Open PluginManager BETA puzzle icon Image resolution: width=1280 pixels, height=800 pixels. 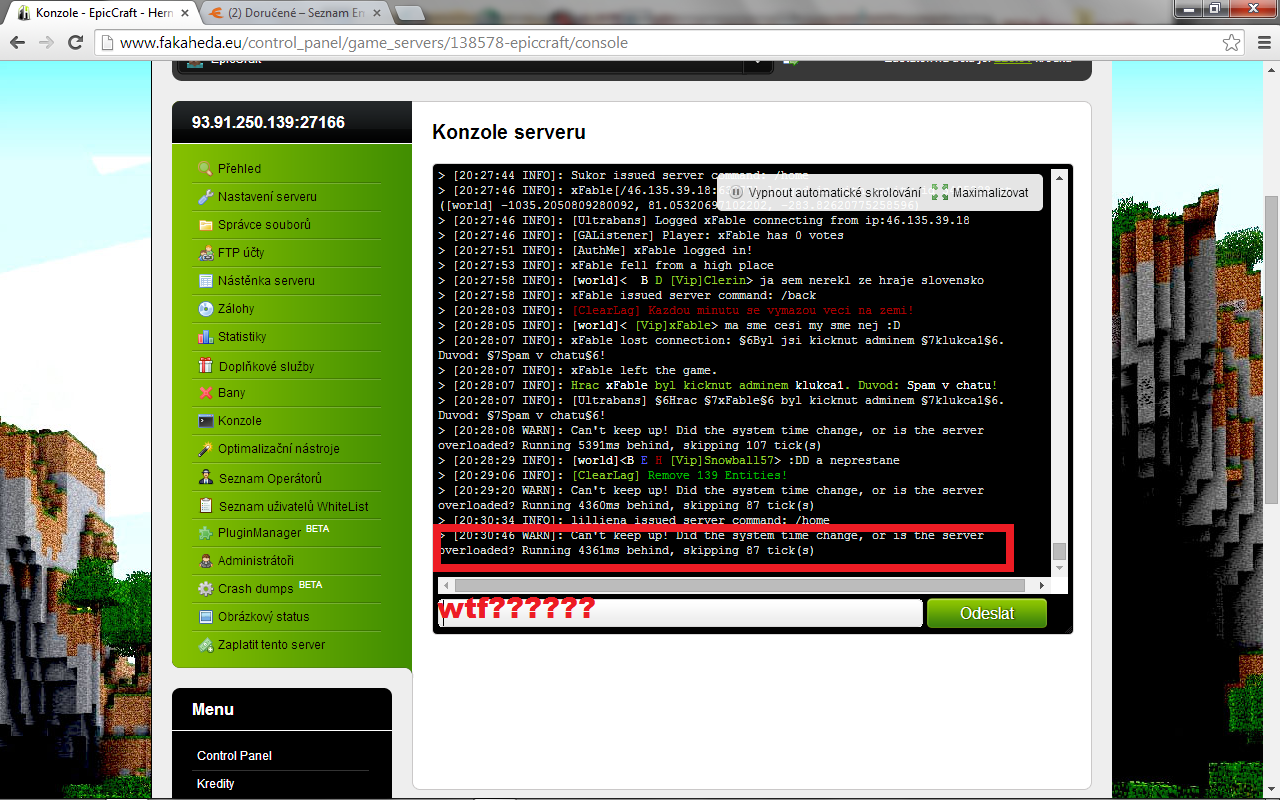pyautogui.click(x=205, y=533)
